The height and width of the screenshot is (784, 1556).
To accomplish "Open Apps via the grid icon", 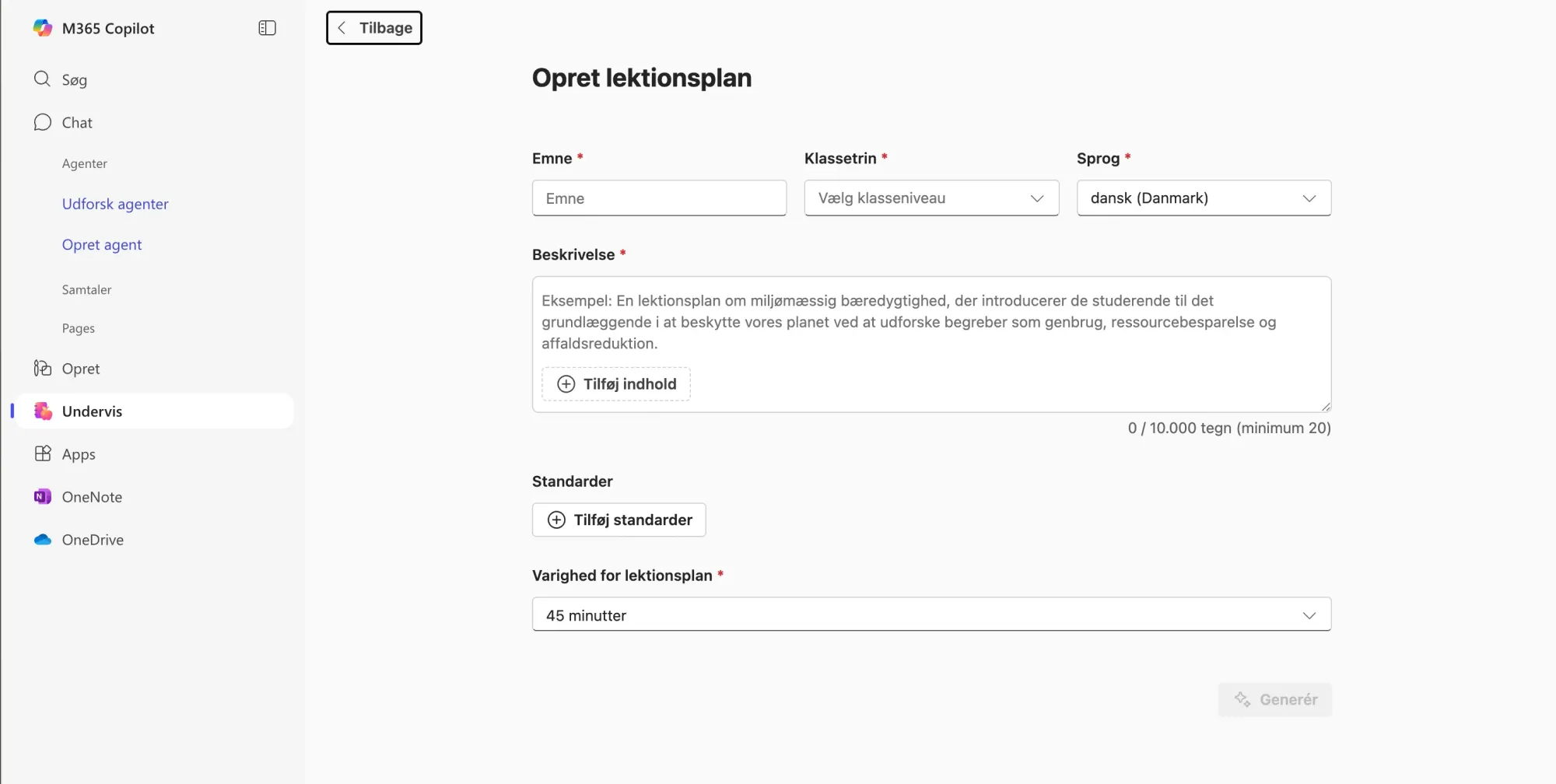I will click(x=43, y=454).
